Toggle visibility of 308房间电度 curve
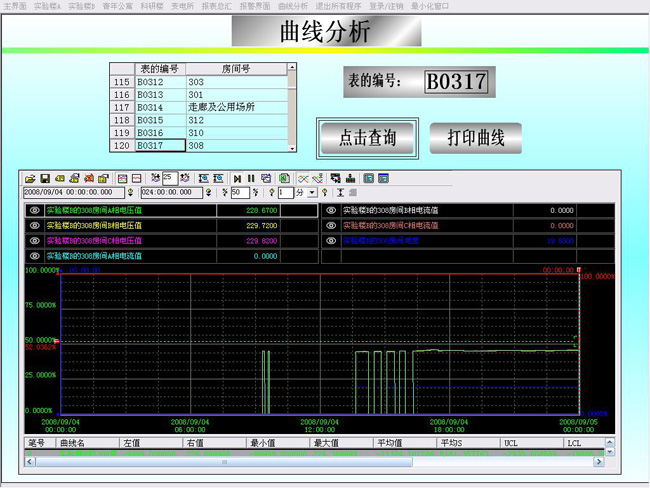 pos(331,240)
